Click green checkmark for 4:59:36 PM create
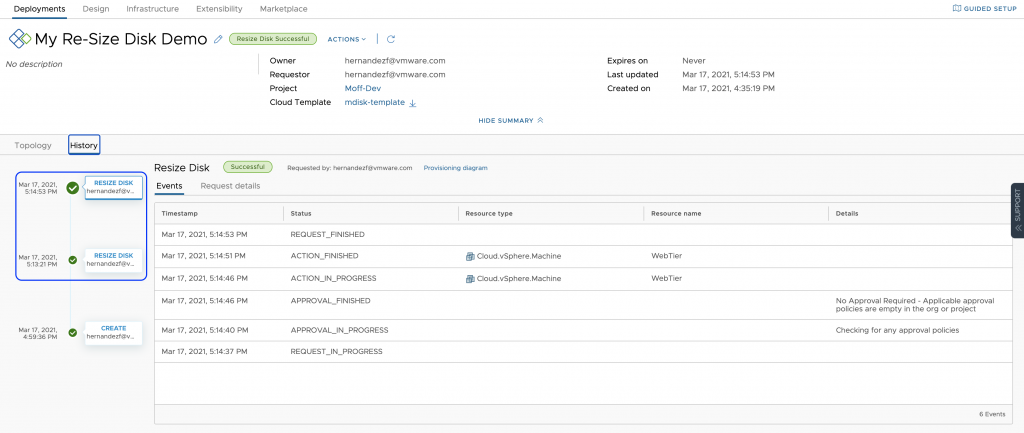Viewport: 1024px width, 433px height. pos(72,332)
